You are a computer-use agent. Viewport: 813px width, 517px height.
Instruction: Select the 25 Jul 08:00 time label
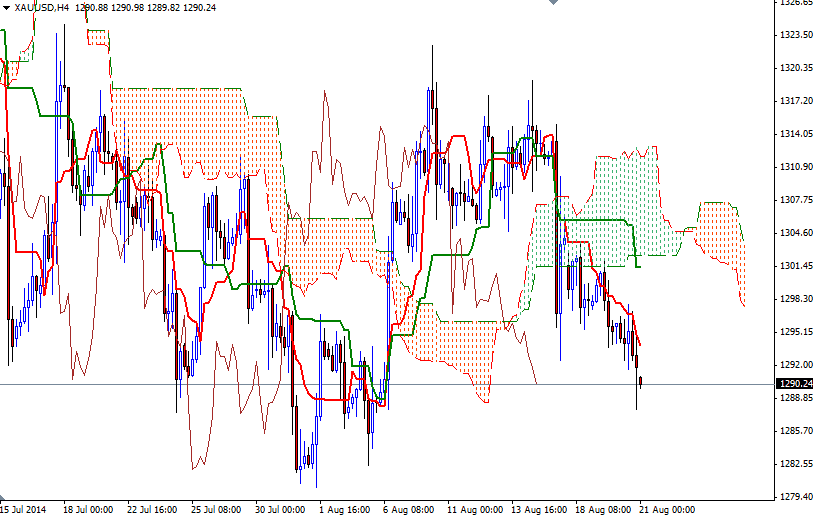pyautogui.click(x=216, y=510)
